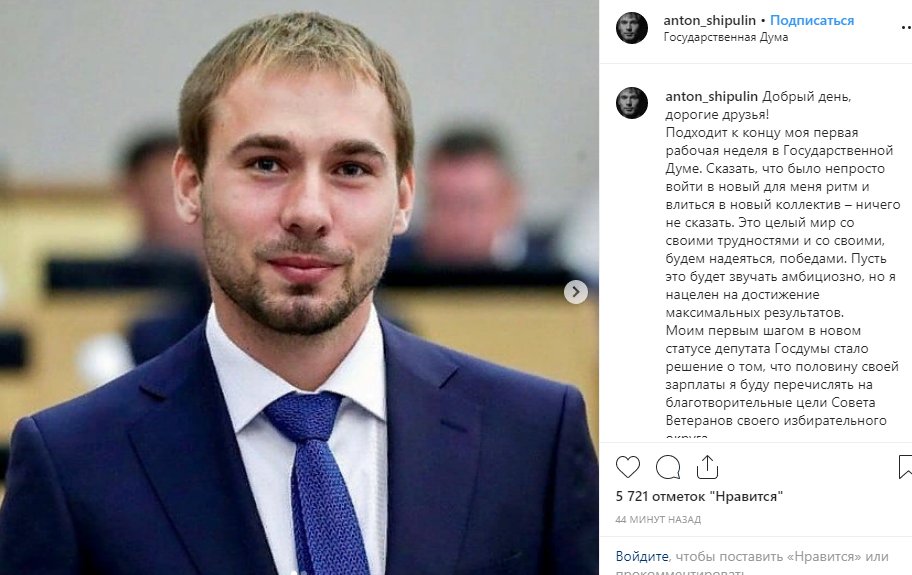Open the Государственная Дума location link
The height and width of the screenshot is (575, 912).
[726, 37]
